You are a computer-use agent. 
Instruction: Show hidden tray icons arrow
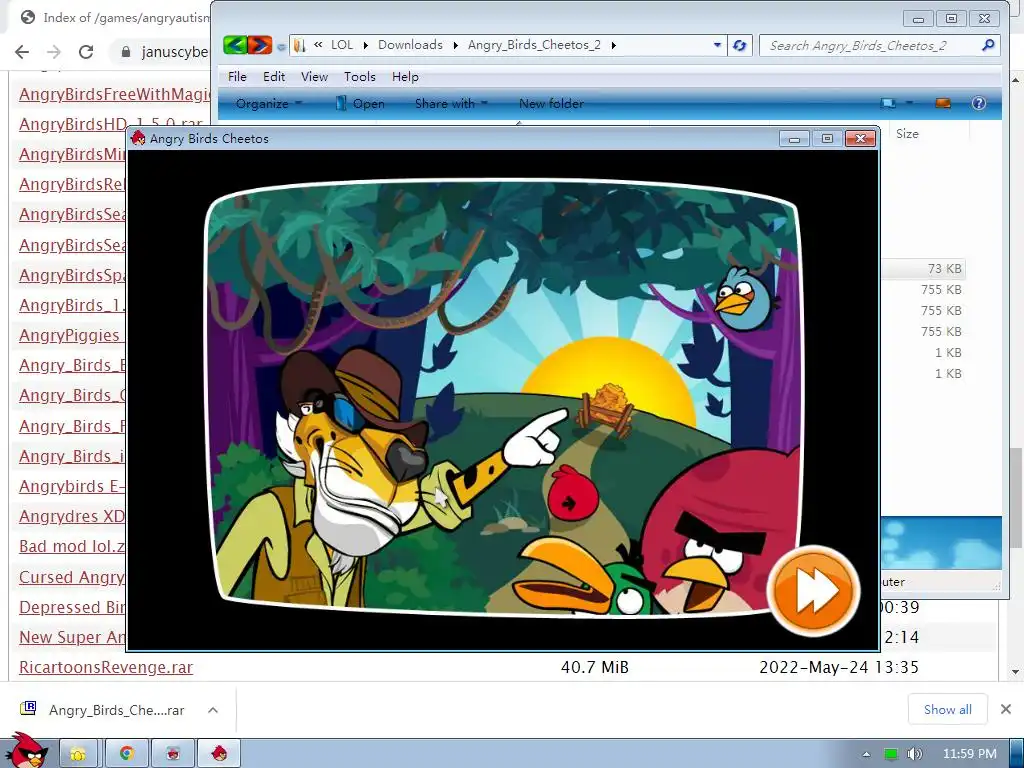click(867, 754)
